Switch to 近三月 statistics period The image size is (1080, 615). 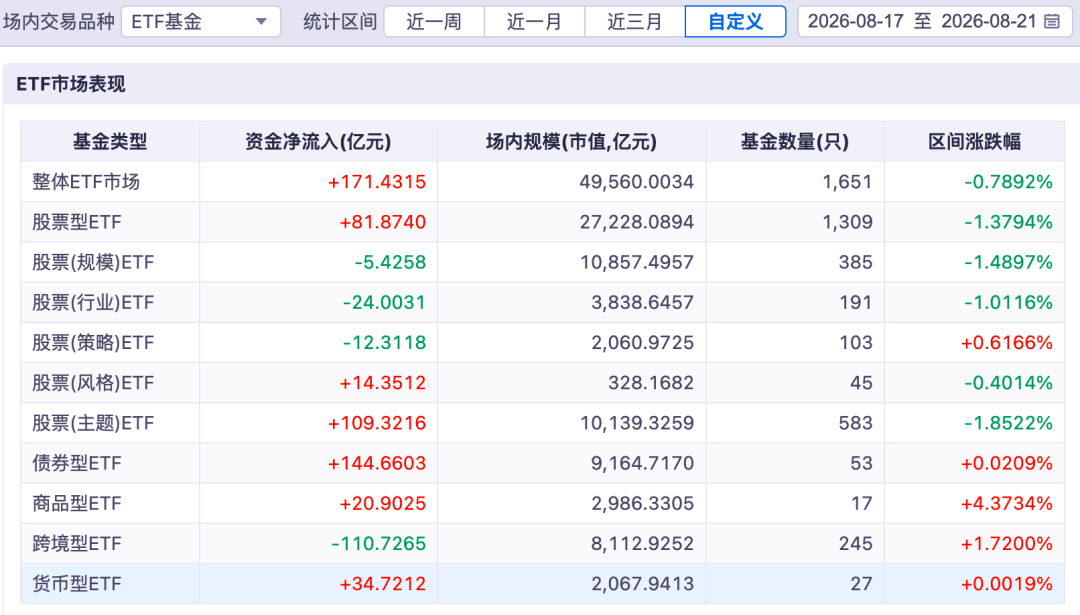(634, 21)
